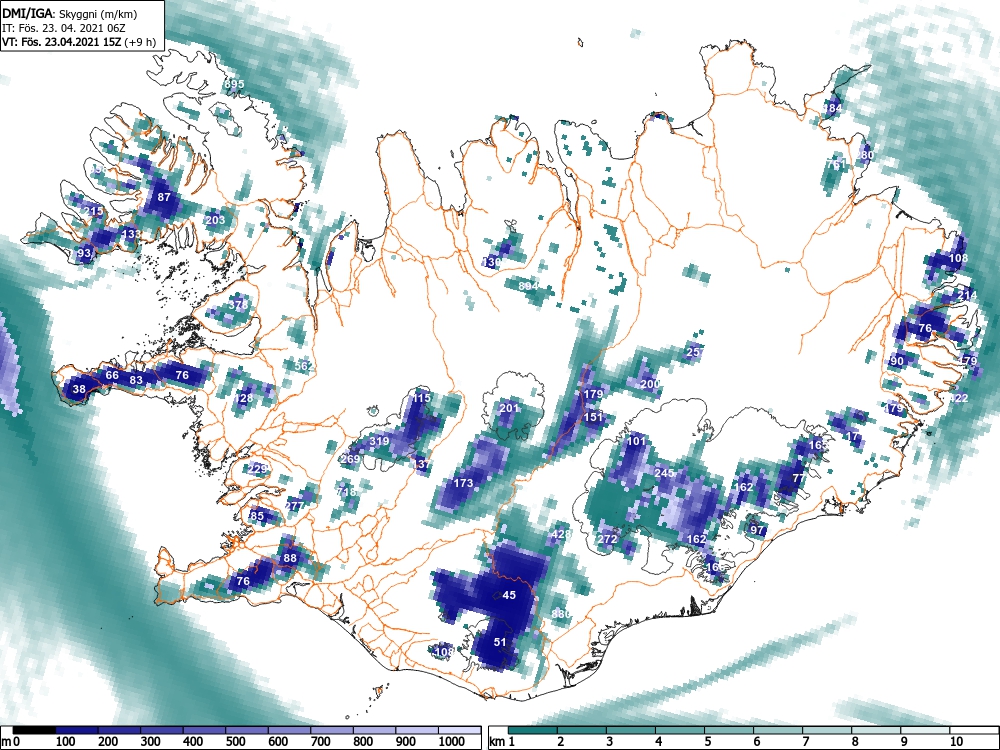Image resolution: width=1000 pixels, height=750 pixels.
Task: Click the '272' value on the map
Action: click(607, 539)
